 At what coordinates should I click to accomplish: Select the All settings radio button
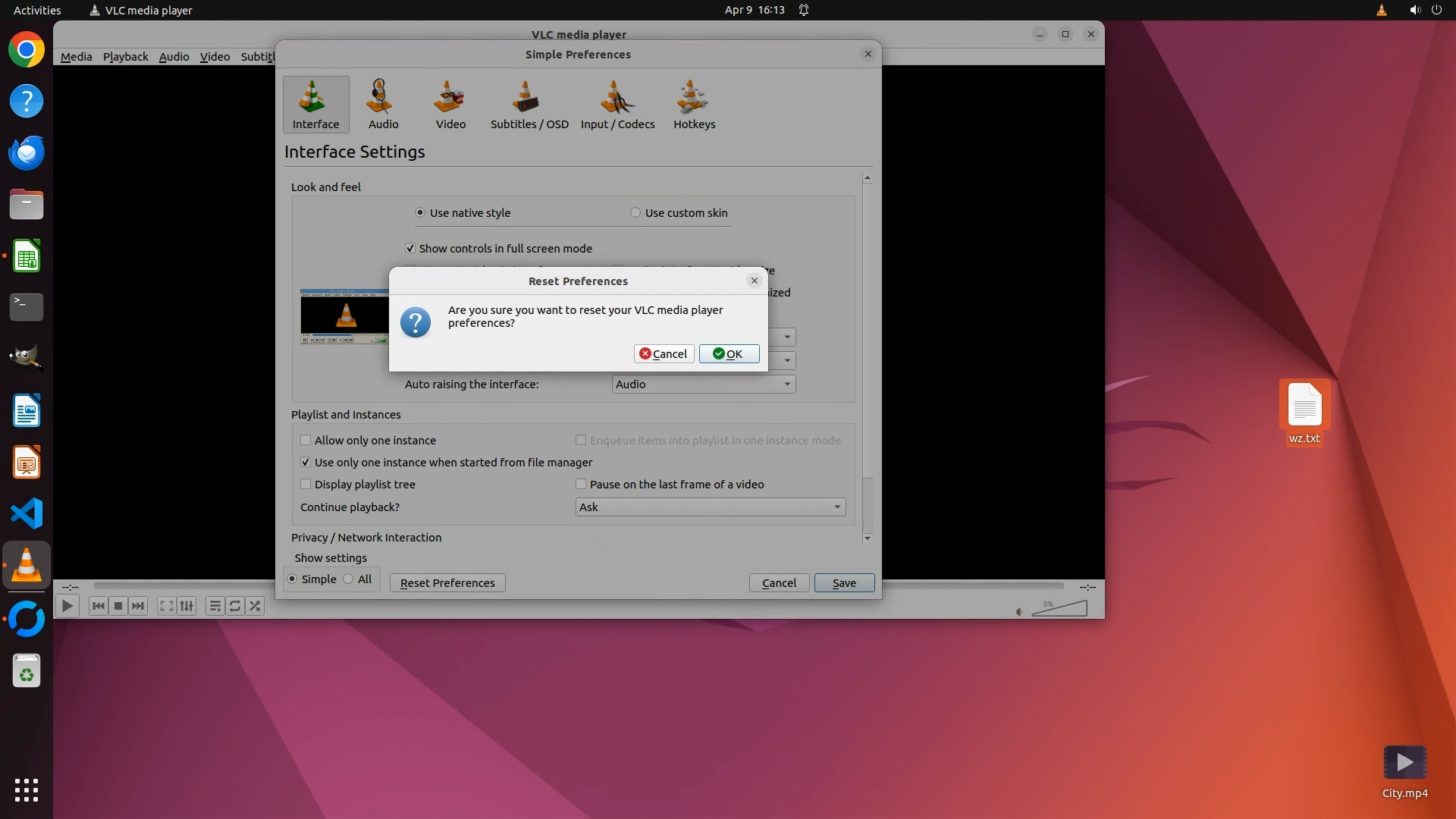(x=348, y=579)
